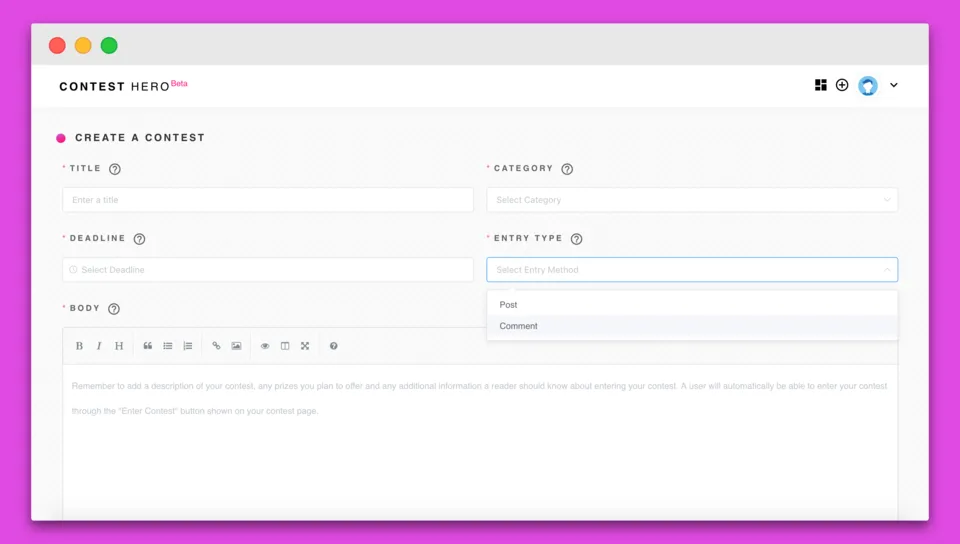Toggle bold formatting in body editor
Screen dimensions: 960x544
(x=79, y=346)
